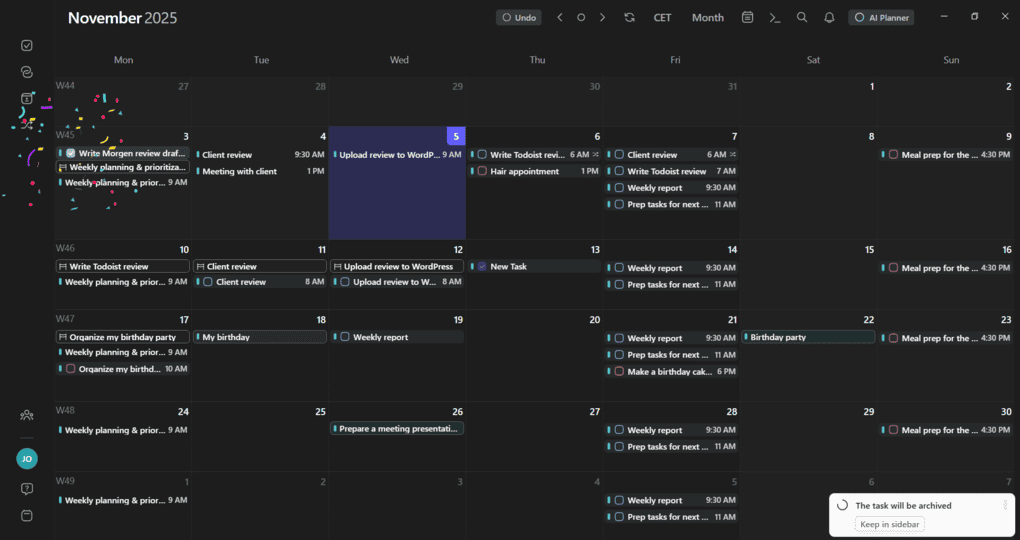Open the search magnifier icon
1020x540 pixels.
click(802, 18)
